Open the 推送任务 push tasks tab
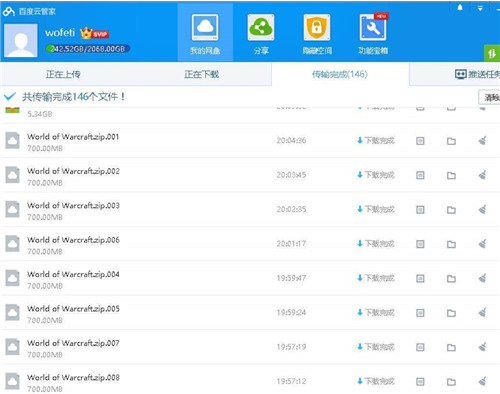This screenshot has width=500, height=394. coord(477,74)
